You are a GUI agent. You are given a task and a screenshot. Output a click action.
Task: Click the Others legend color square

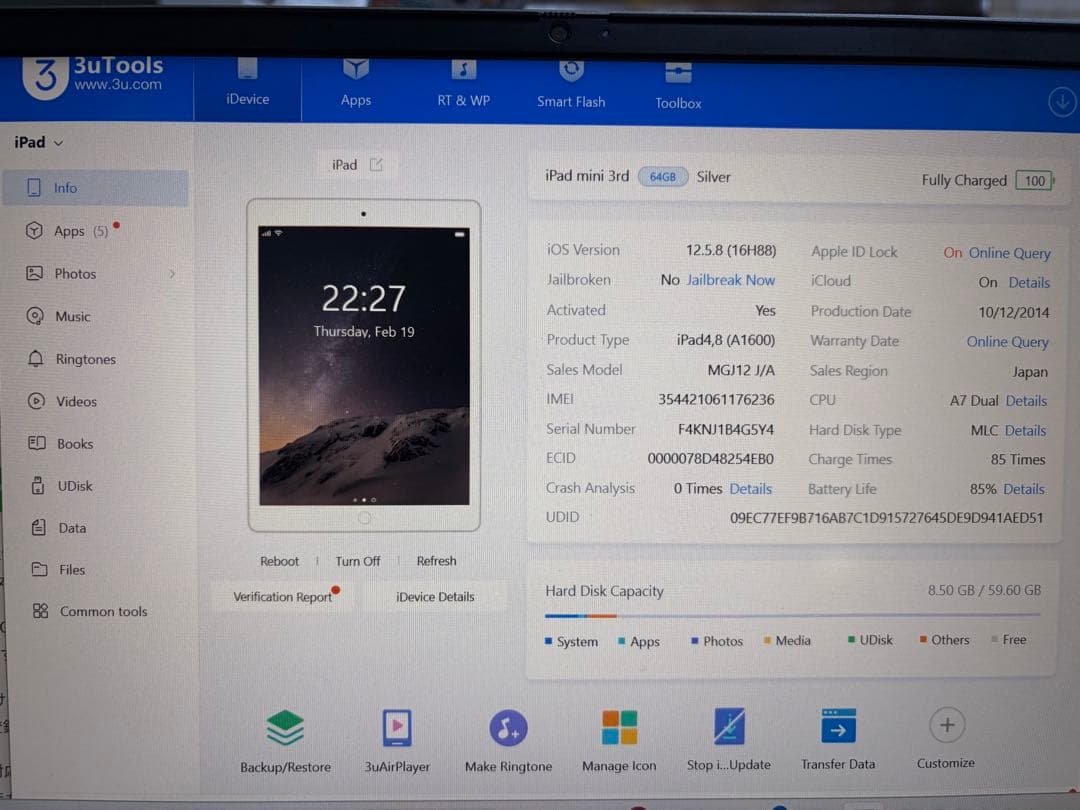(923, 640)
